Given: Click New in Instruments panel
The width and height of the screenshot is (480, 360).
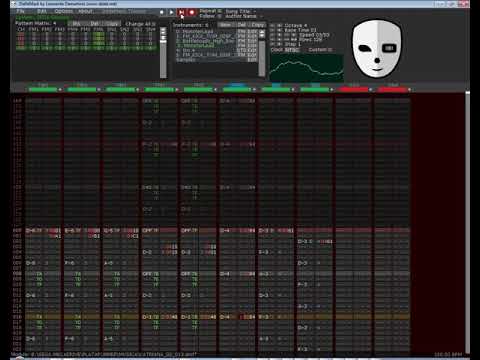Looking at the screenshot, I should [x=225, y=25].
